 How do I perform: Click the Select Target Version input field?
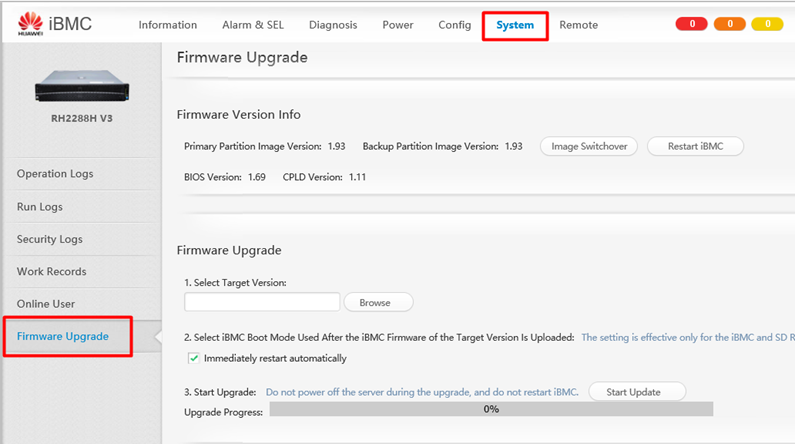pyautogui.click(x=262, y=302)
